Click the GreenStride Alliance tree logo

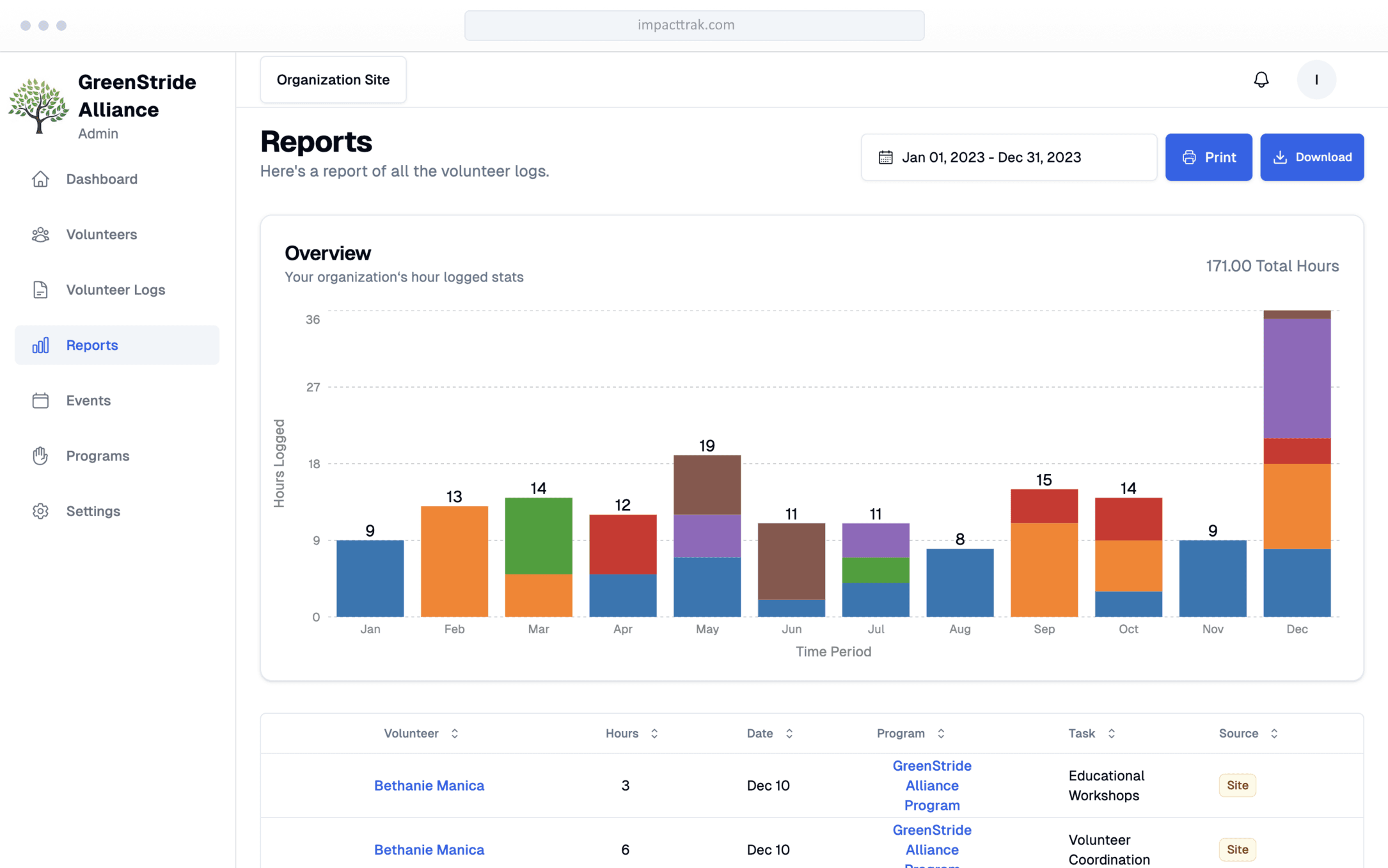tap(38, 106)
